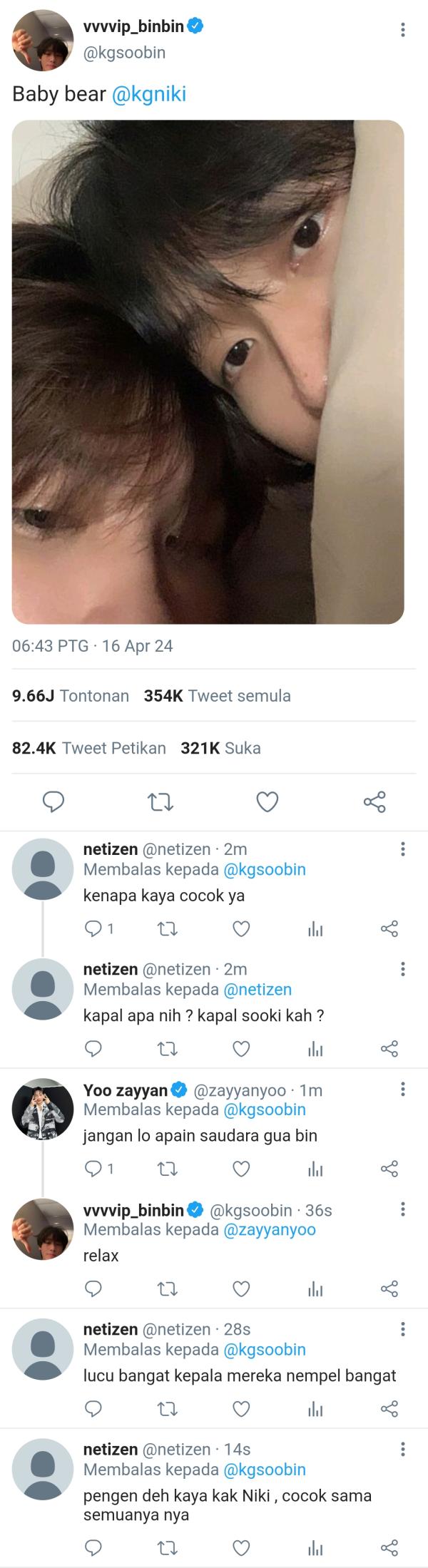Like the main Baby bear tweet
This screenshot has height=1568, width=428.
[267, 802]
